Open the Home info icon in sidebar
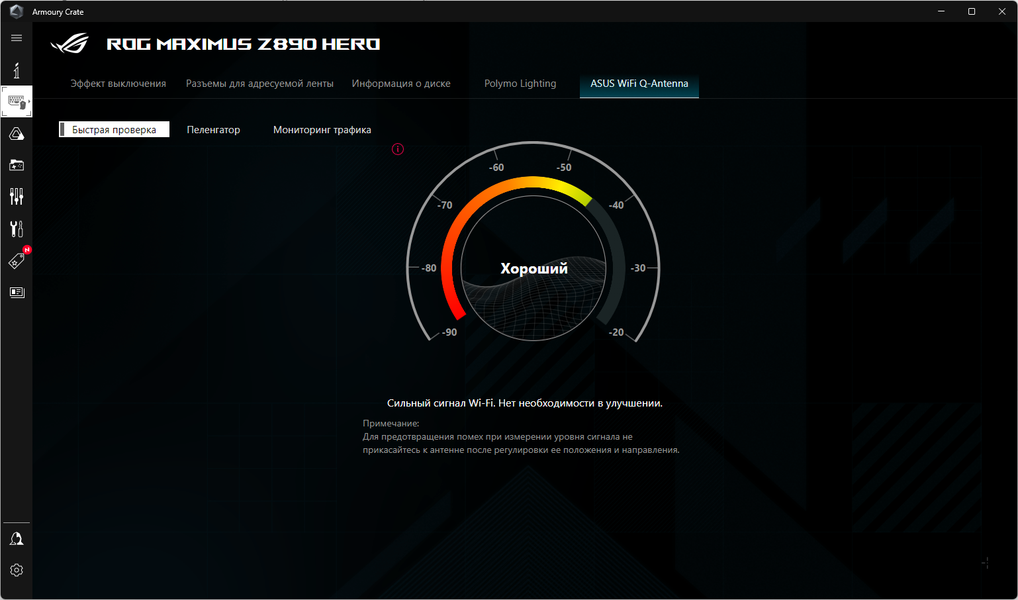The height and width of the screenshot is (600, 1018). (x=16, y=70)
